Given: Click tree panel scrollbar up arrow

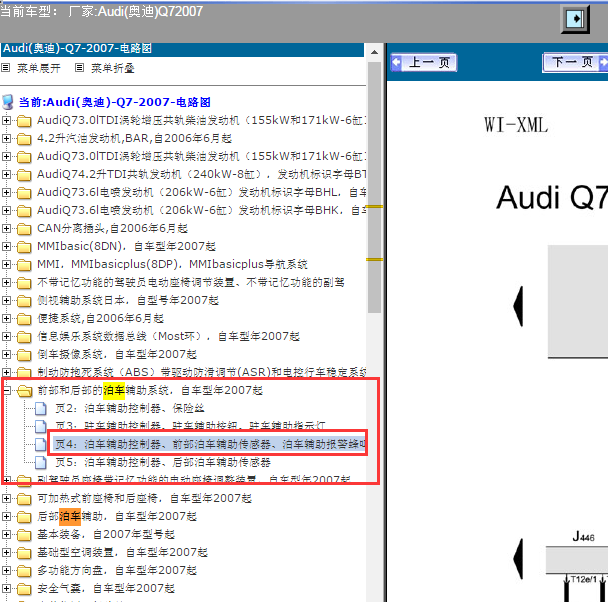Looking at the screenshot, I should [x=374, y=52].
